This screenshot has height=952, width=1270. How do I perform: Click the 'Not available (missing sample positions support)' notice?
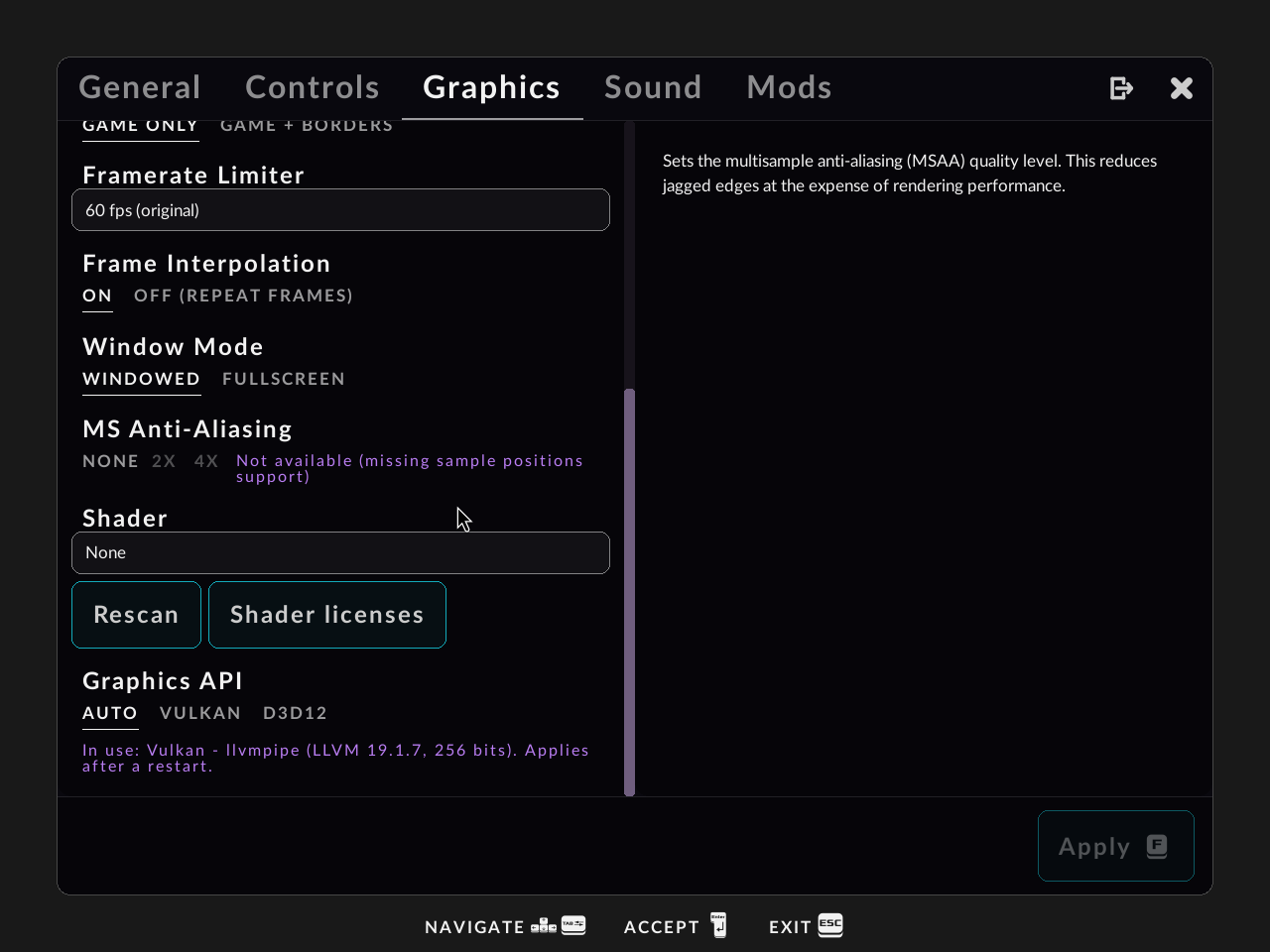coord(410,468)
